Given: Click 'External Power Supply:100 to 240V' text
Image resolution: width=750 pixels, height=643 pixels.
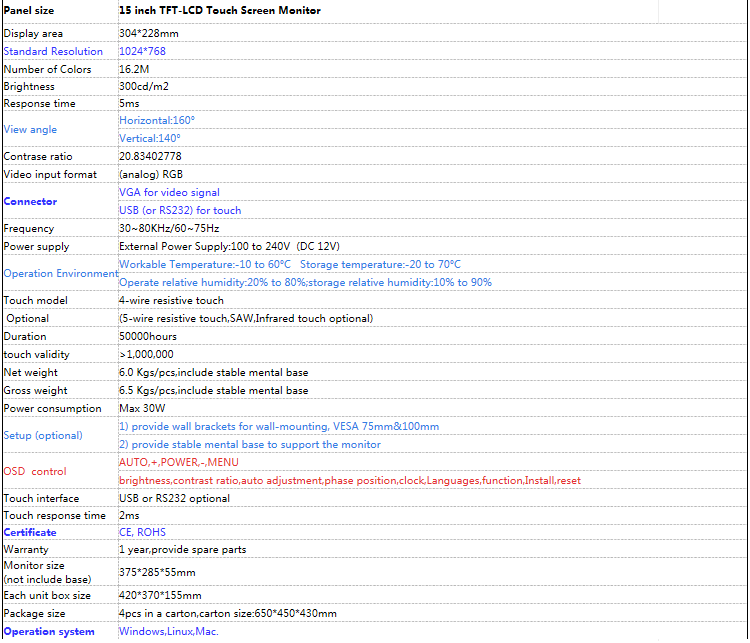Looking at the screenshot, I should point(205,247).
